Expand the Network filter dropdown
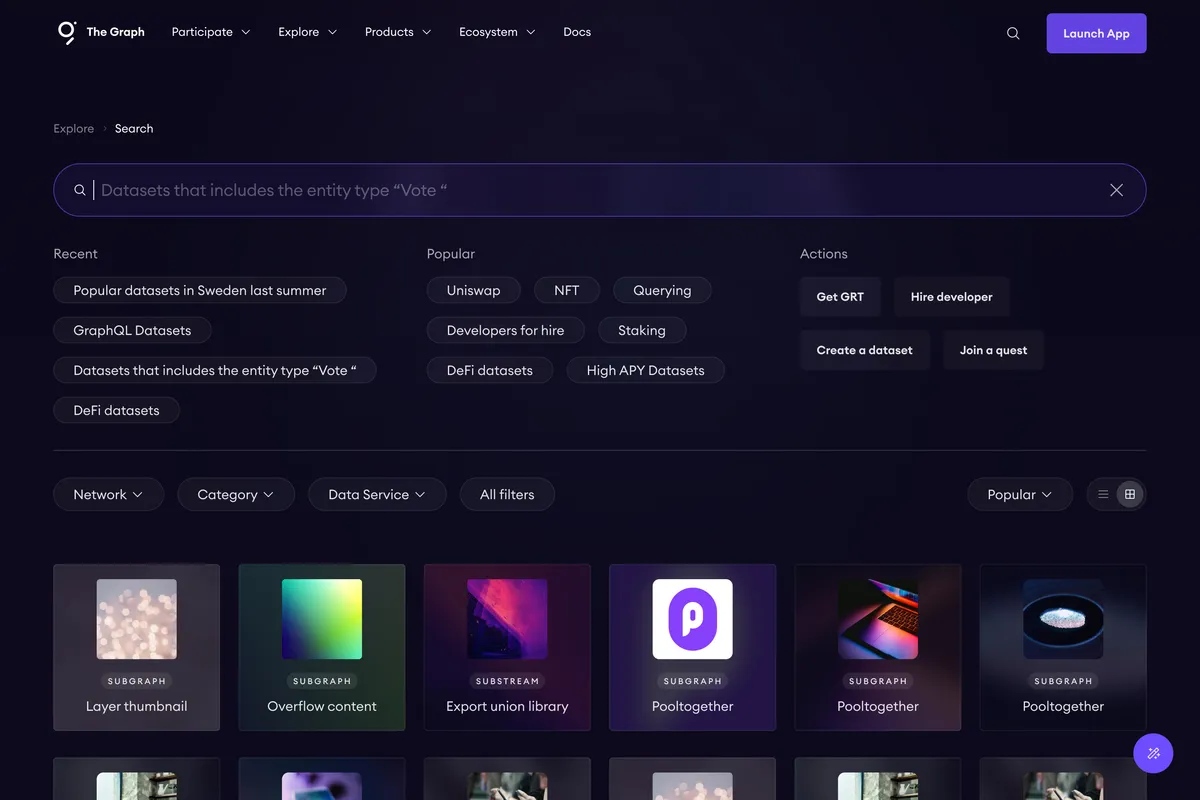 coord(108,494)
